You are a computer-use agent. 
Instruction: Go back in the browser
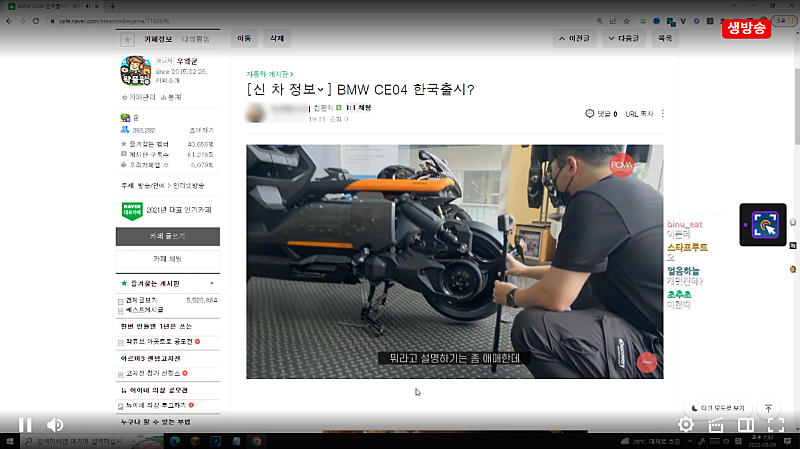point(9,21)
